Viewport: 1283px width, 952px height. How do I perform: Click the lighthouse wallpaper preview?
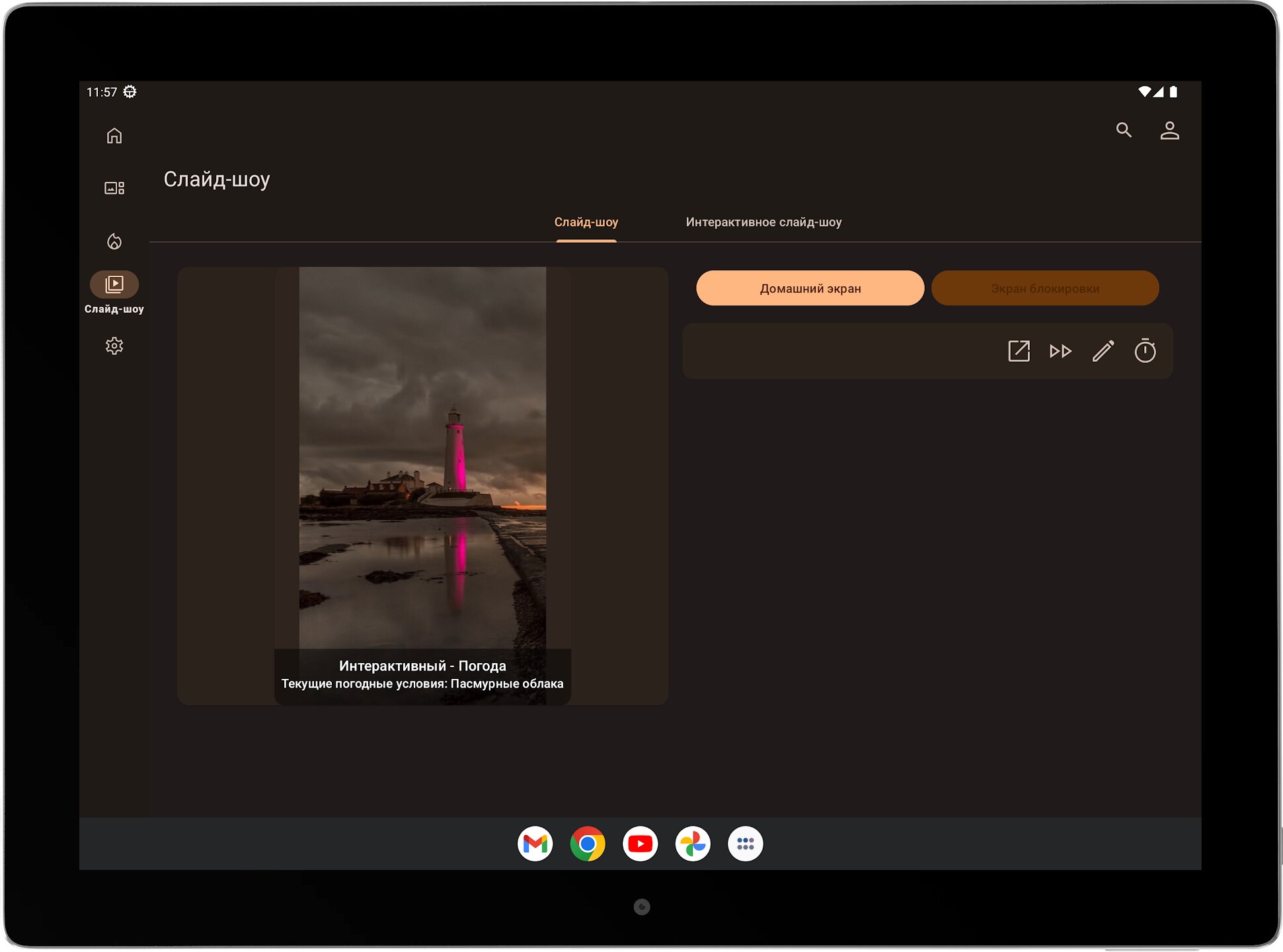422,456
